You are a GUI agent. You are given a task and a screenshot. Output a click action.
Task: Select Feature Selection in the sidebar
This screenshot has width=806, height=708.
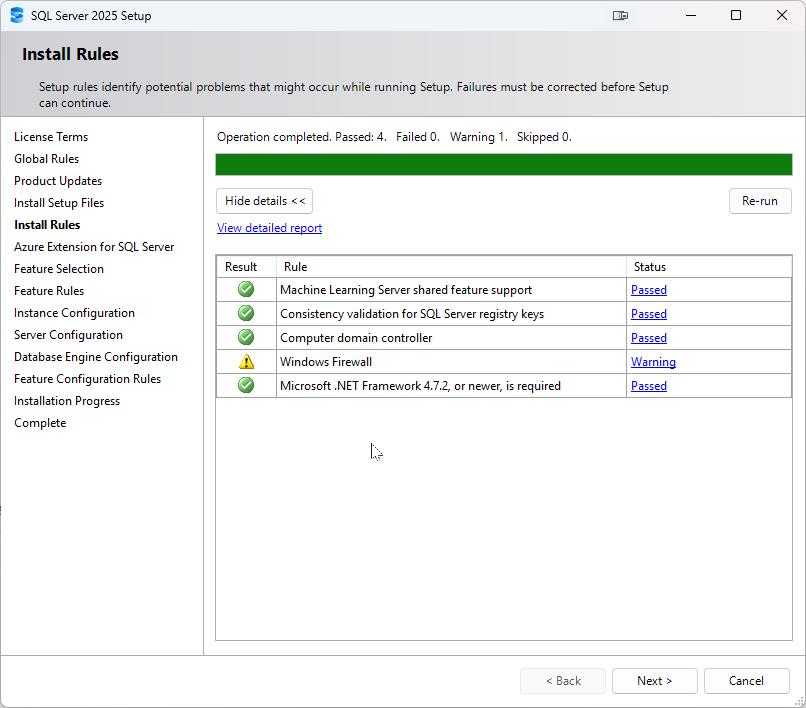tap(59, 269)
